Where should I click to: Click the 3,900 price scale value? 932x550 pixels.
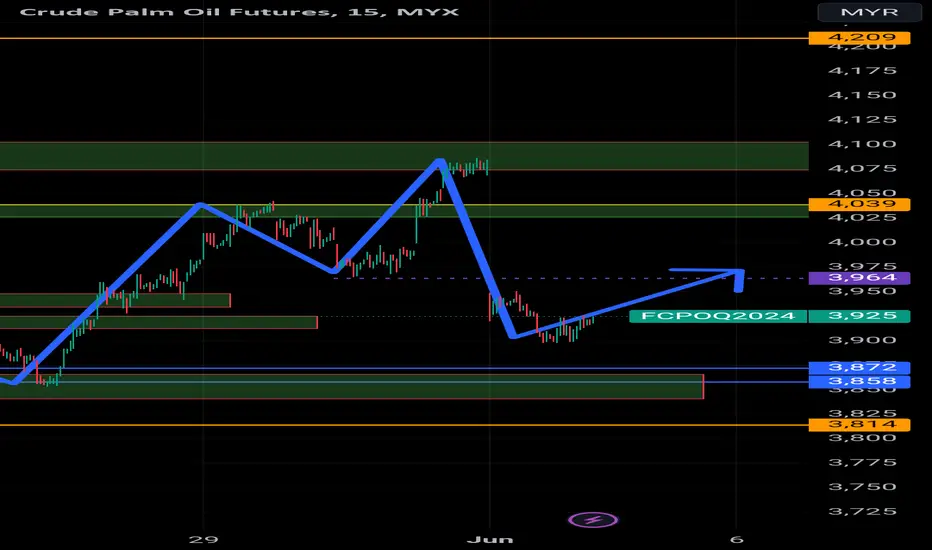(x=862, y=340)
